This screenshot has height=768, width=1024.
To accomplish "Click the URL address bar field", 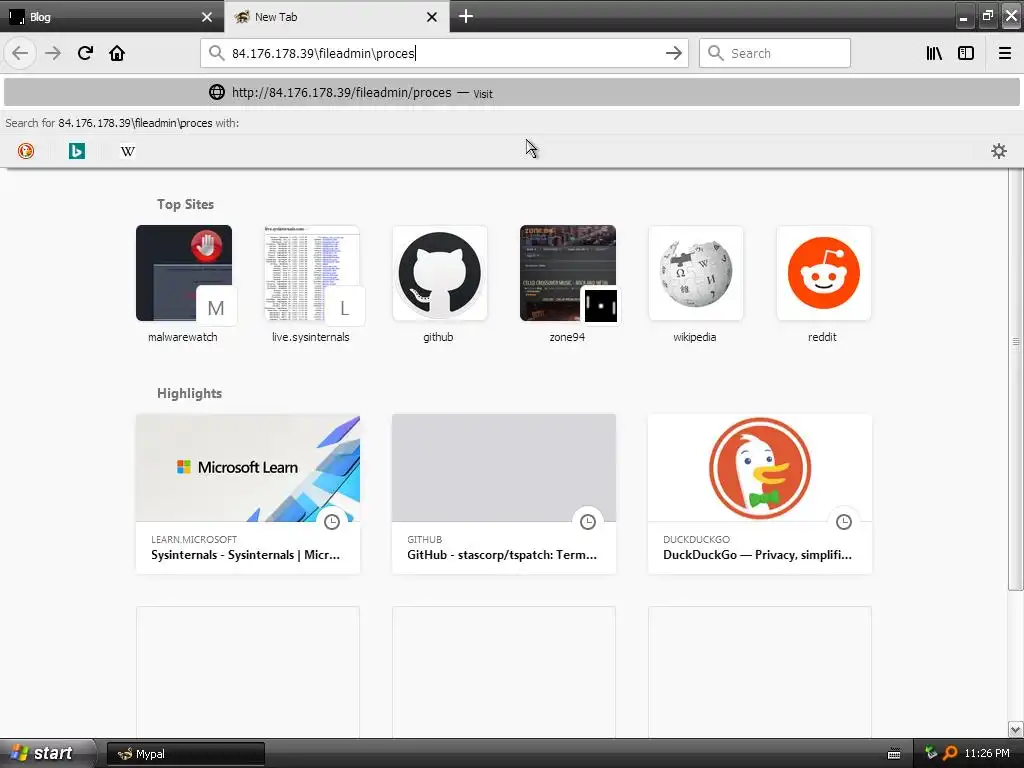I will 444,54.
